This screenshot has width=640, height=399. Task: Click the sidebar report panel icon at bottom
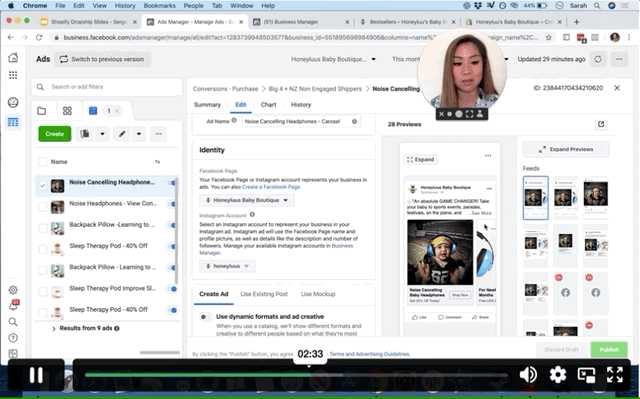[13, 353]
